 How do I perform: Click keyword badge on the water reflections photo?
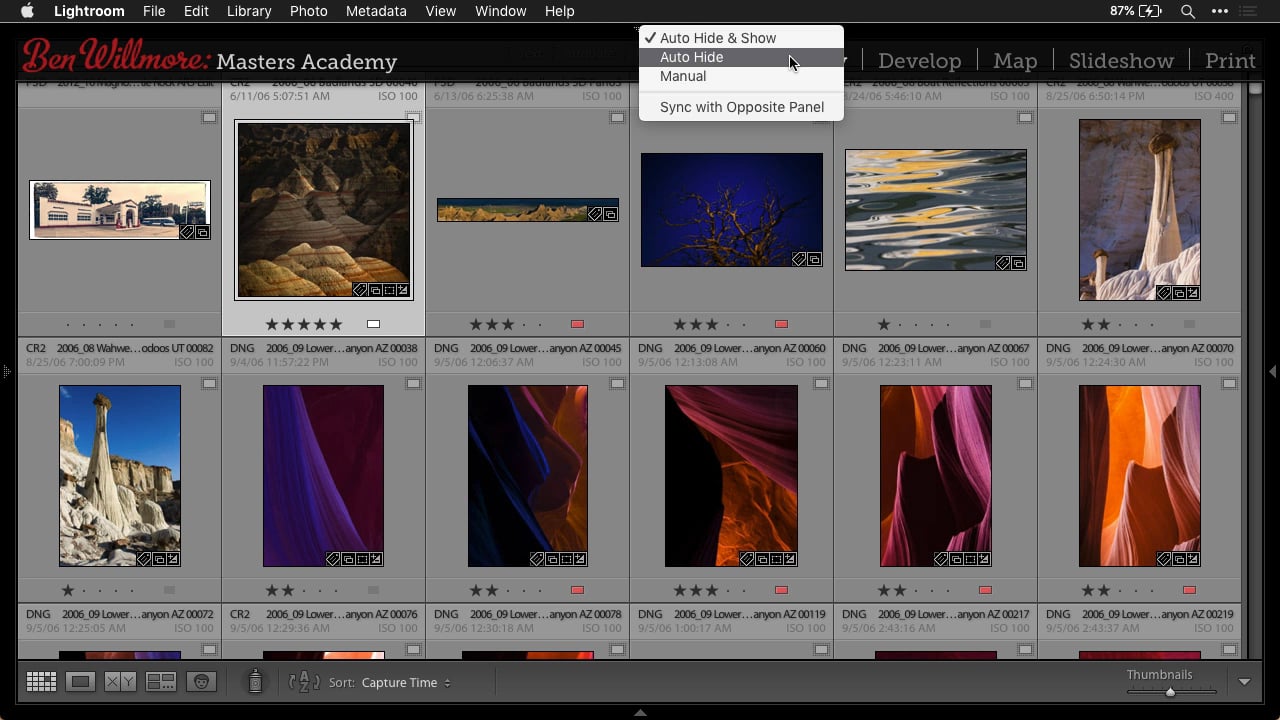tap(1003, 263)
